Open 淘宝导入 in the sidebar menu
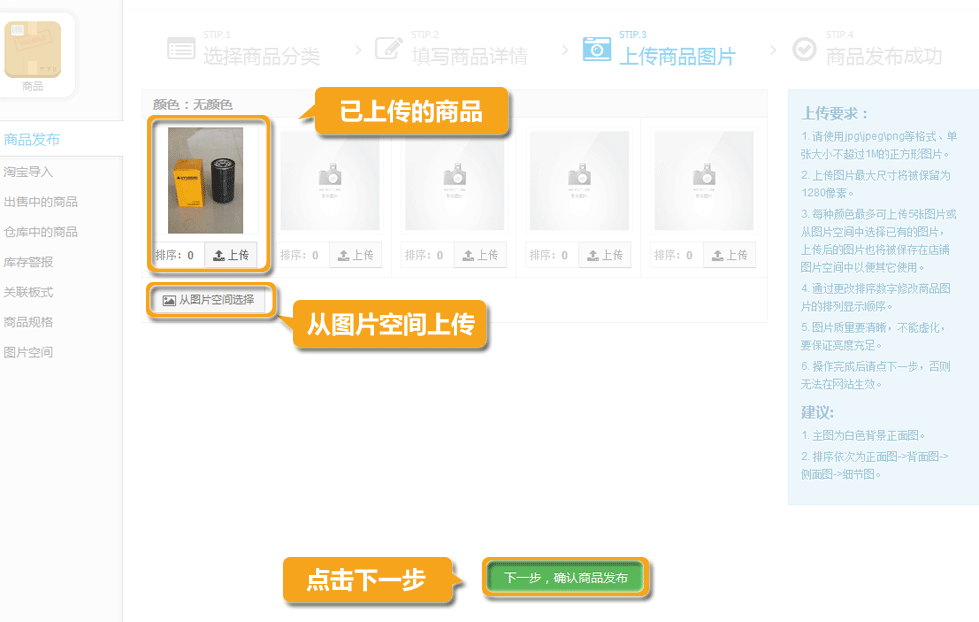The image size is (979, 622). (x=28, y=172)
